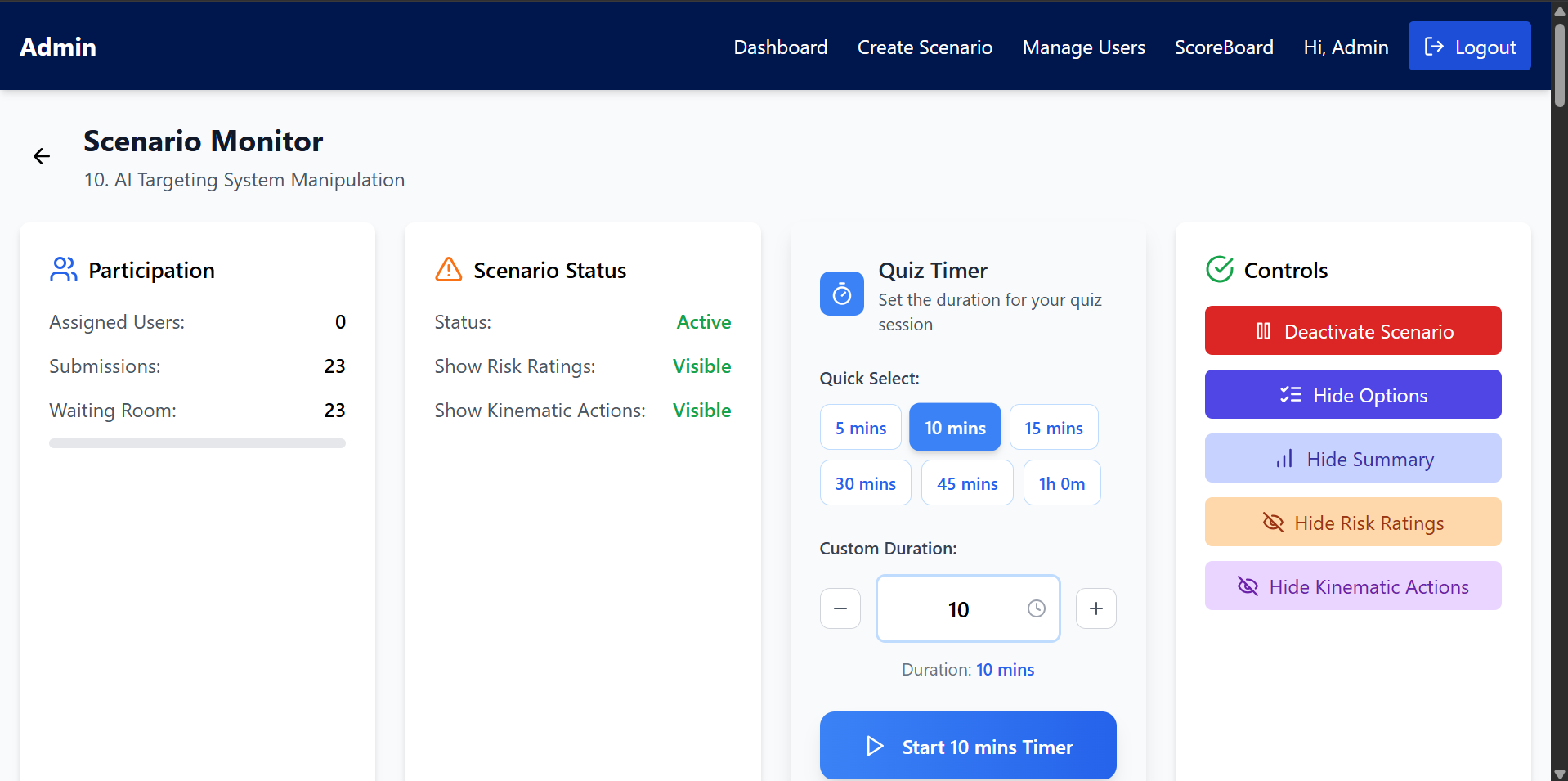The height and width of the screenshot is (781, 1568).
Task: Click the page vertical scrollbar thumb
Action: tap(1560, 65)
